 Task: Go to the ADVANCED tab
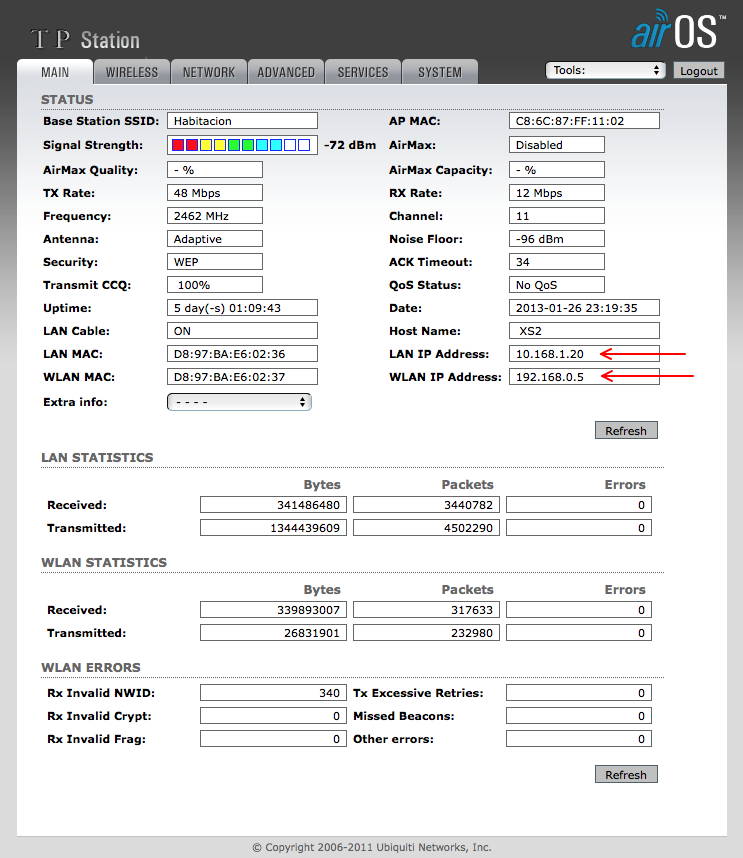tap(286, 72)
